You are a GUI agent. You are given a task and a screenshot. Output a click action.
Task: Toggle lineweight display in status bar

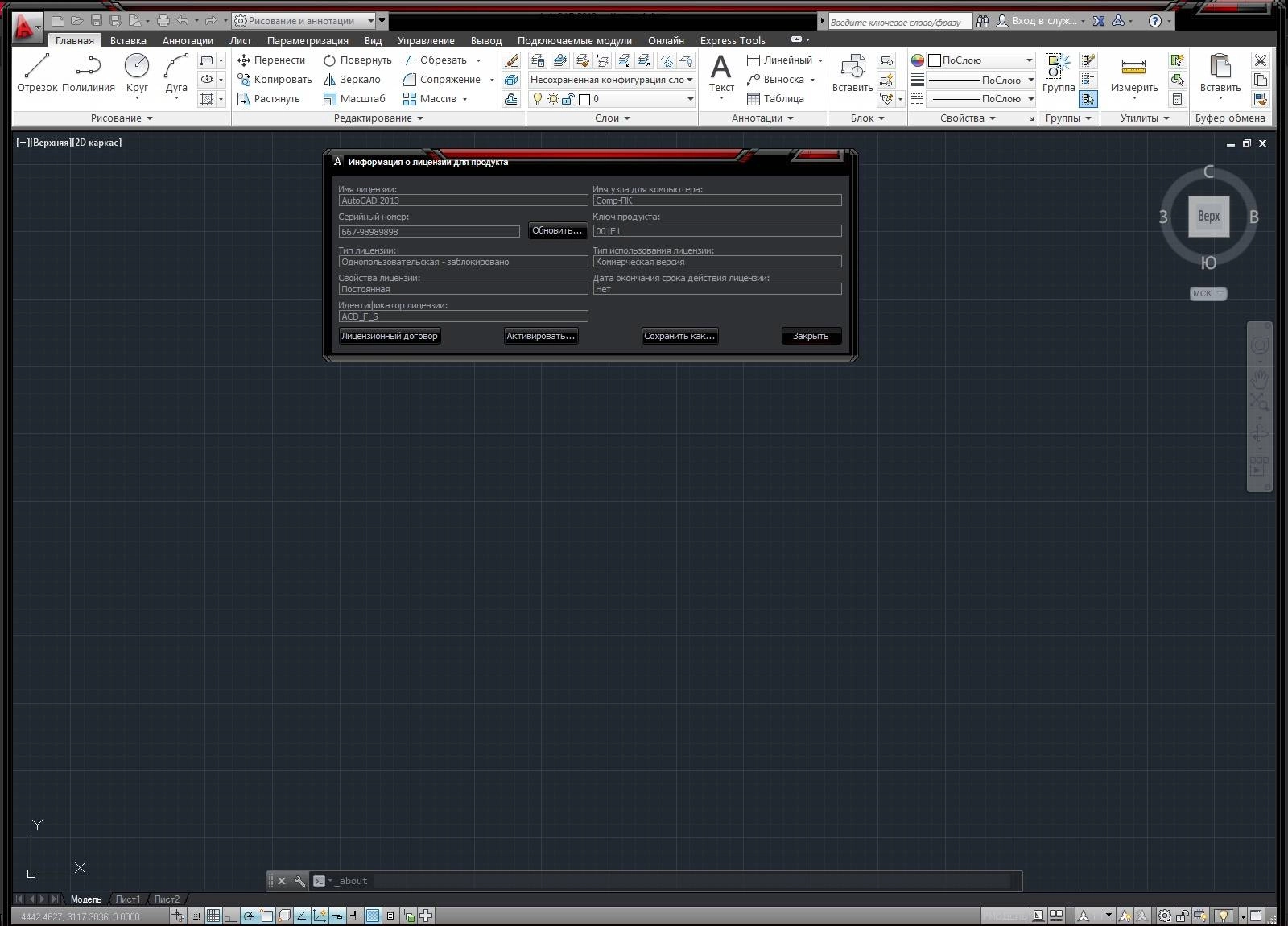pos(355,916)
